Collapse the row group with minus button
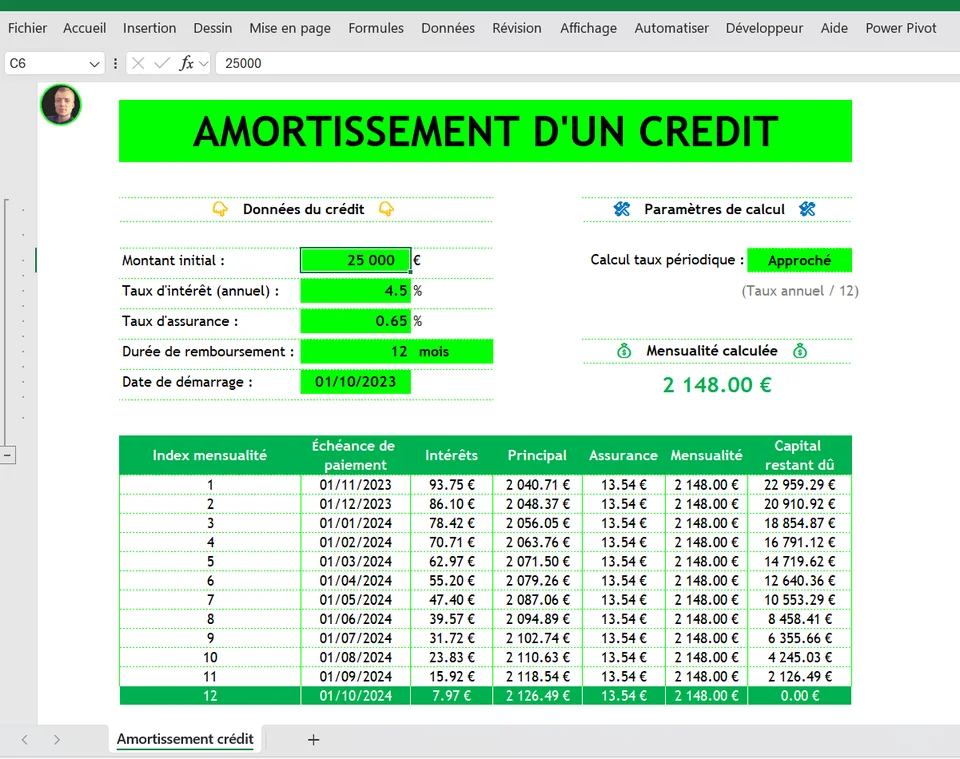The width and height of the screenshot is (960, 759). pyautogui.click(x=7, y=455)
